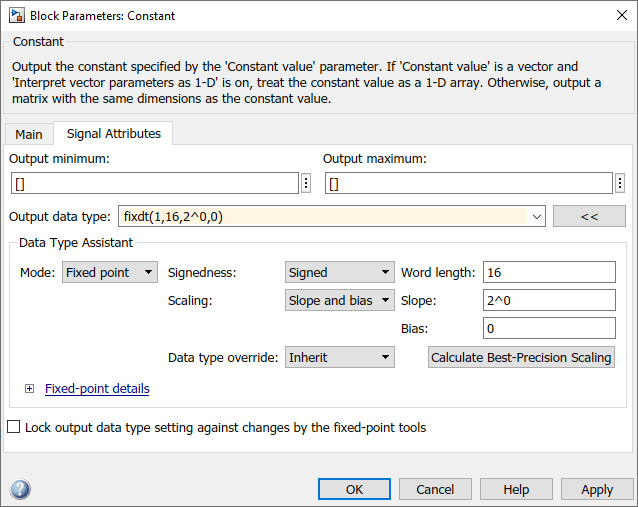Click the help question mark icon
The height and width of the screenshot is (507, 638).
point(20,489)
